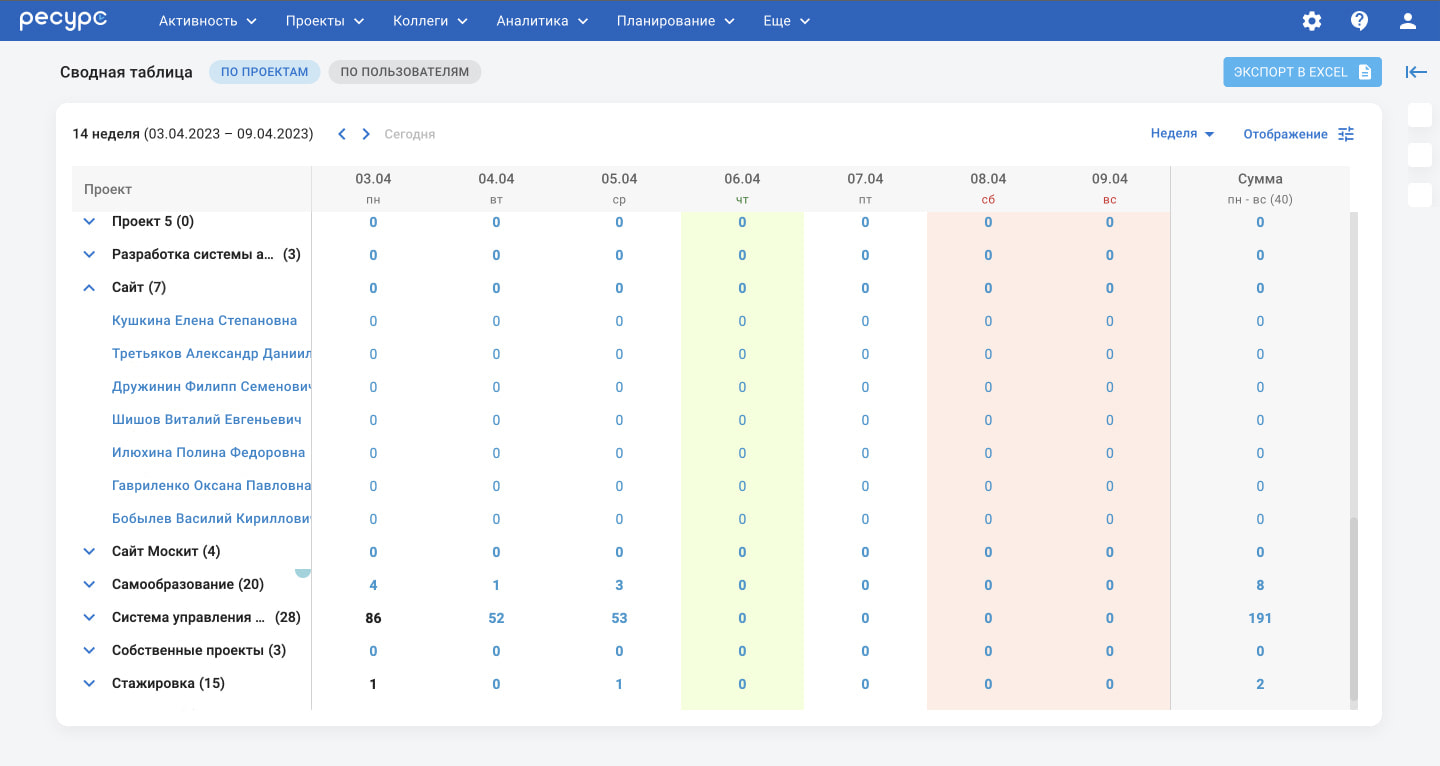Jump to Сегодня
This screenshot has width=1440, height=766.
click(x=410, y=134)
